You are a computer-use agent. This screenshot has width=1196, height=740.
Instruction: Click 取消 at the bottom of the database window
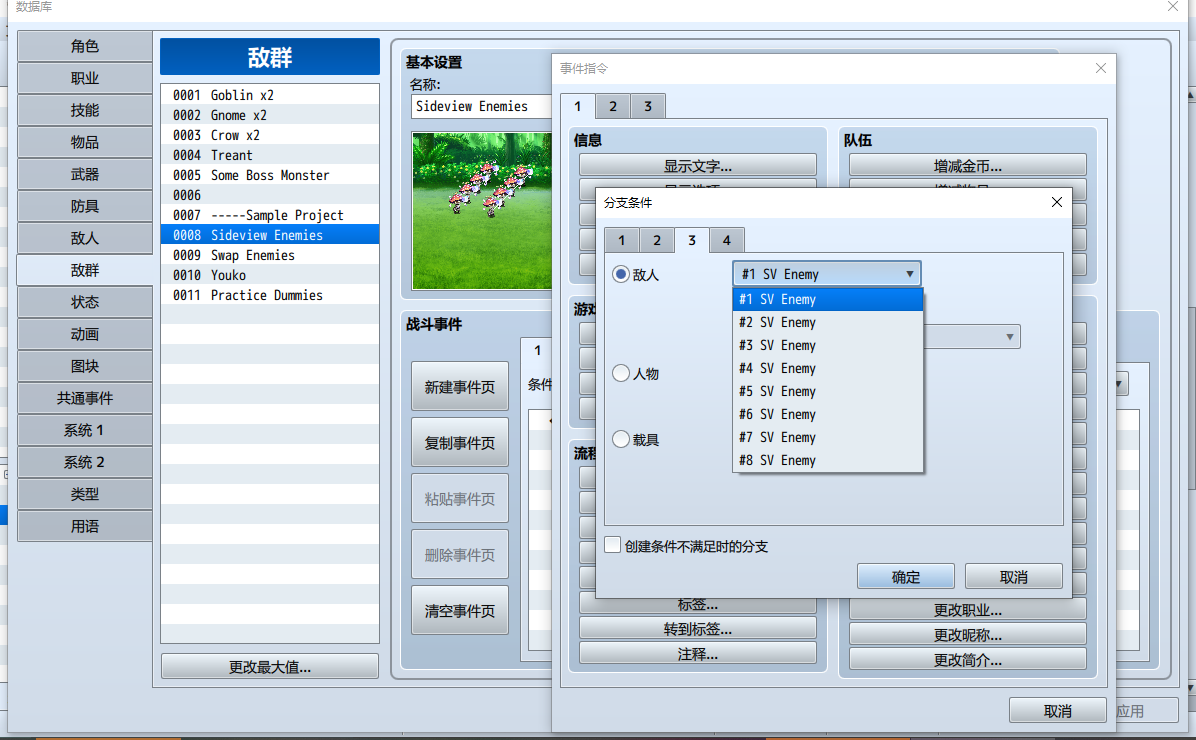[x=1057, y=710]
